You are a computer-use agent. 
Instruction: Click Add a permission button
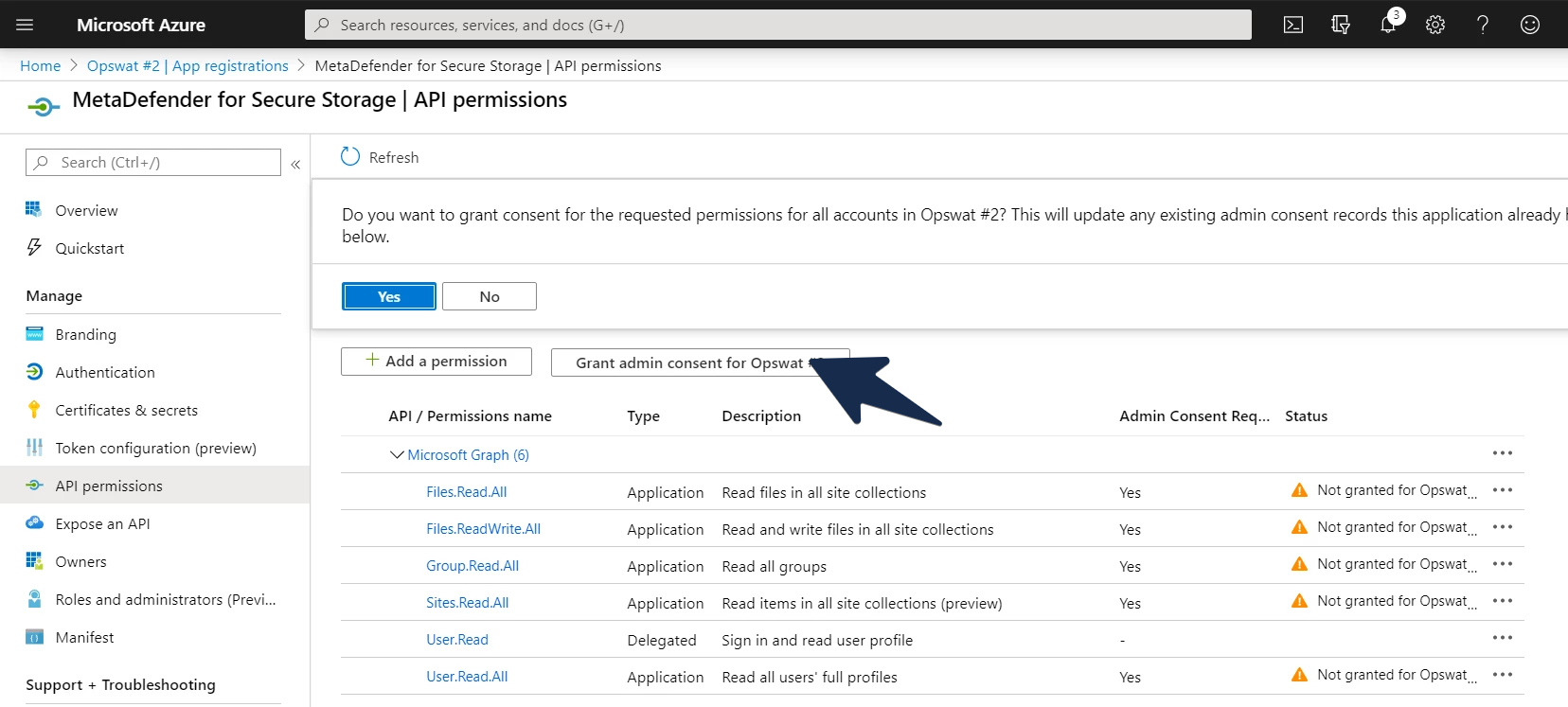coord(437,362)
